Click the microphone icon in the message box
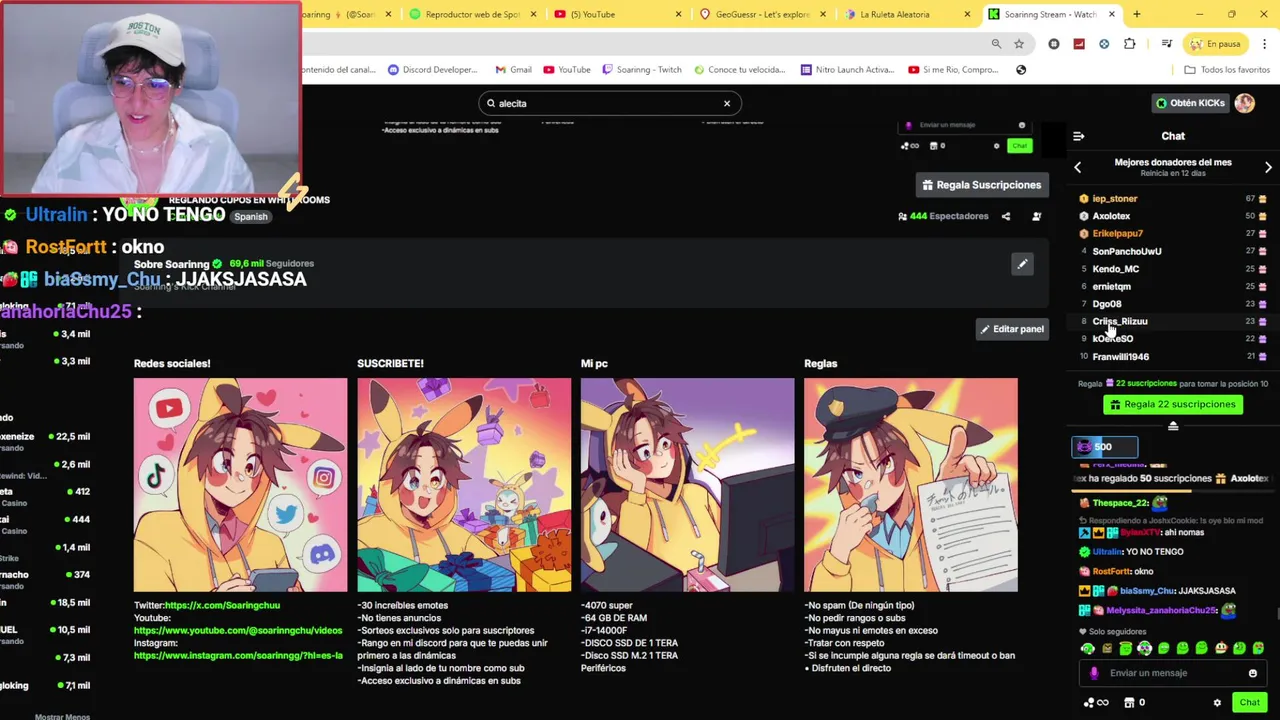The image size is (1280, 720). coord(1094,673)
